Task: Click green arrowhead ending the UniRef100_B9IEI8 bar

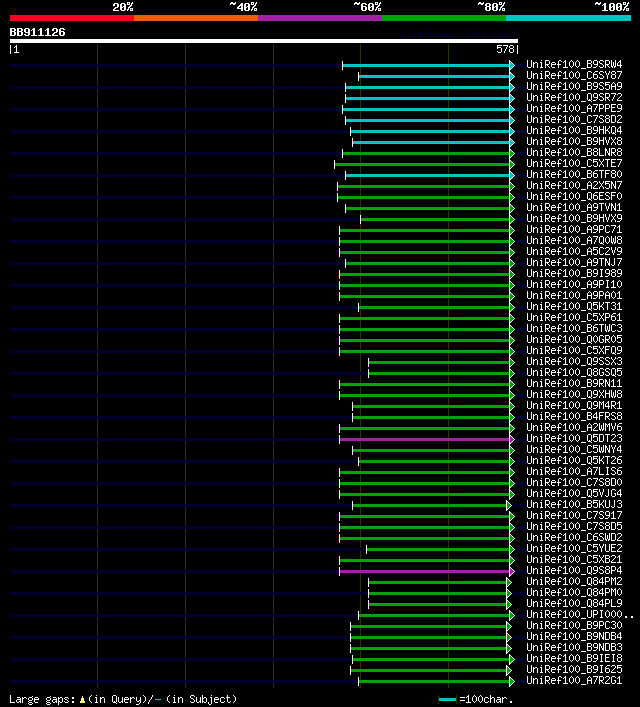Action: pos(512,660)
